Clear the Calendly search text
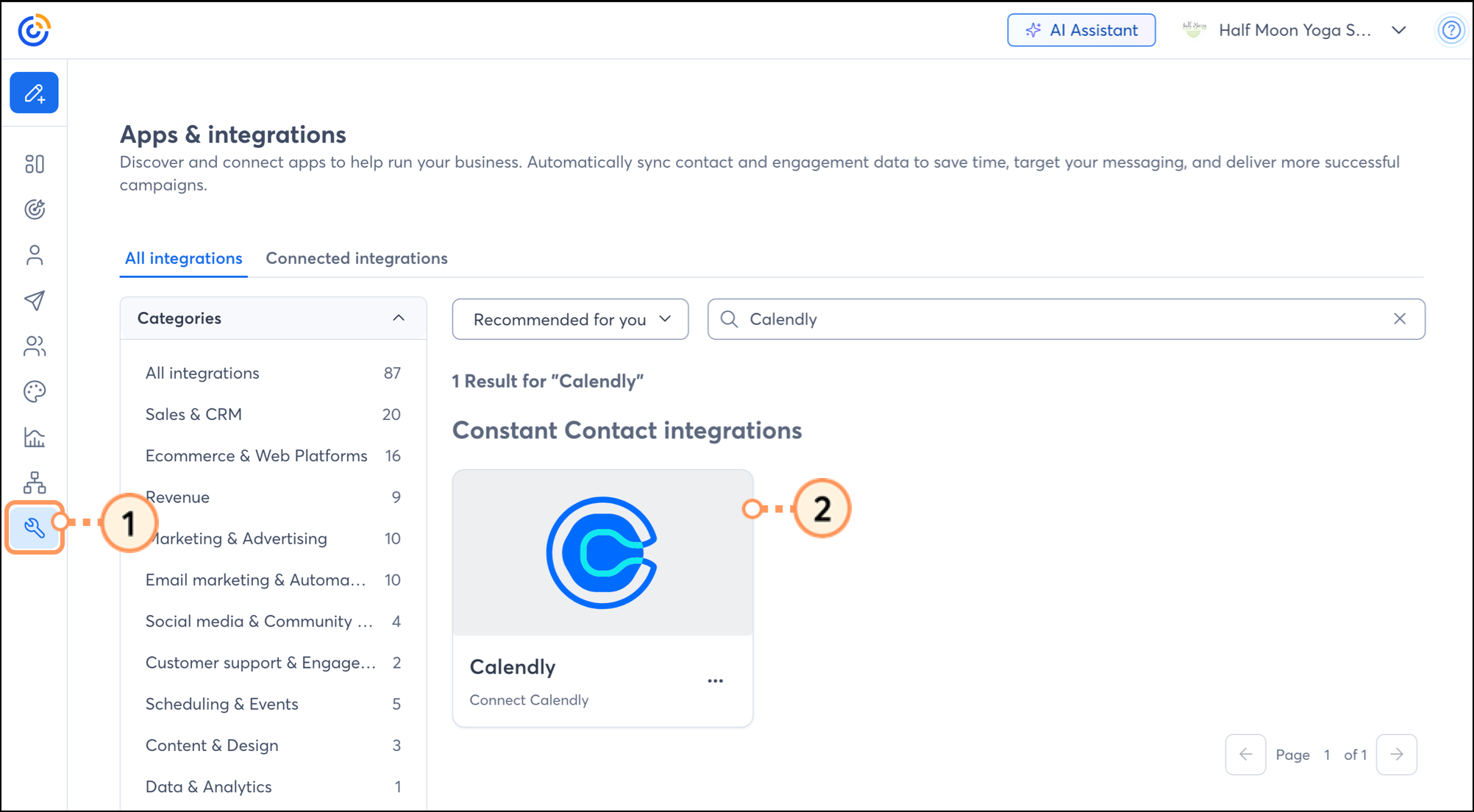This screenshot has width=1474, height=812. click(1400, 318)
